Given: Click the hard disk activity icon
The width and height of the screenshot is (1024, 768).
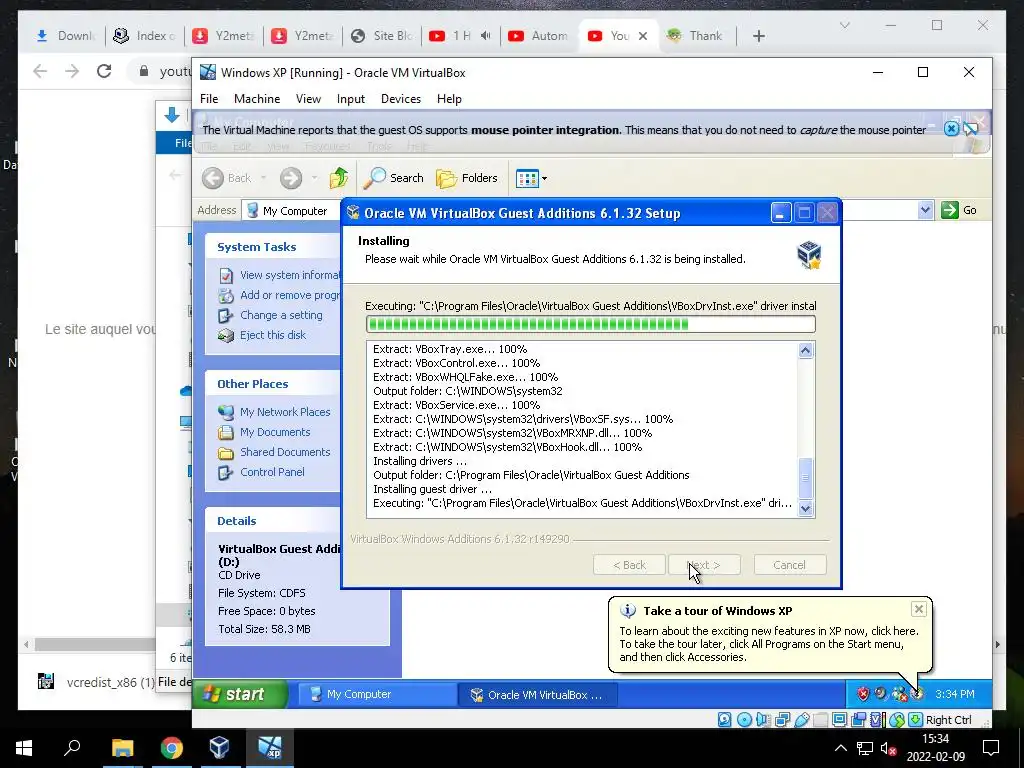Looking at the screenshot, I should point(725,720).
